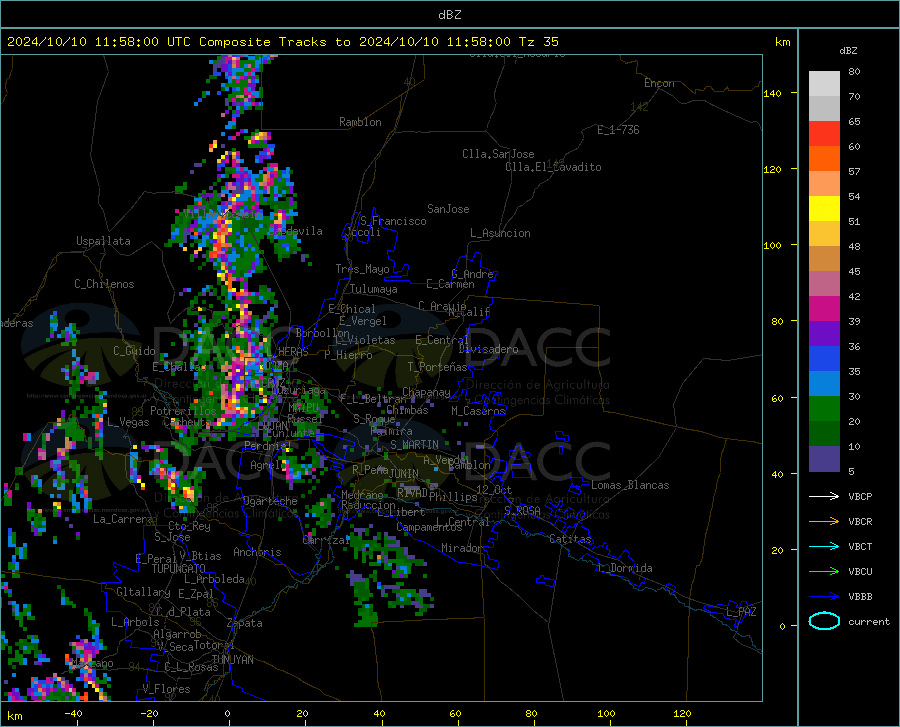Click the Lomas_Blancas map label
The height and width of the screenshot is (727, 900).
pyautogui.click(x=630, y=485)
